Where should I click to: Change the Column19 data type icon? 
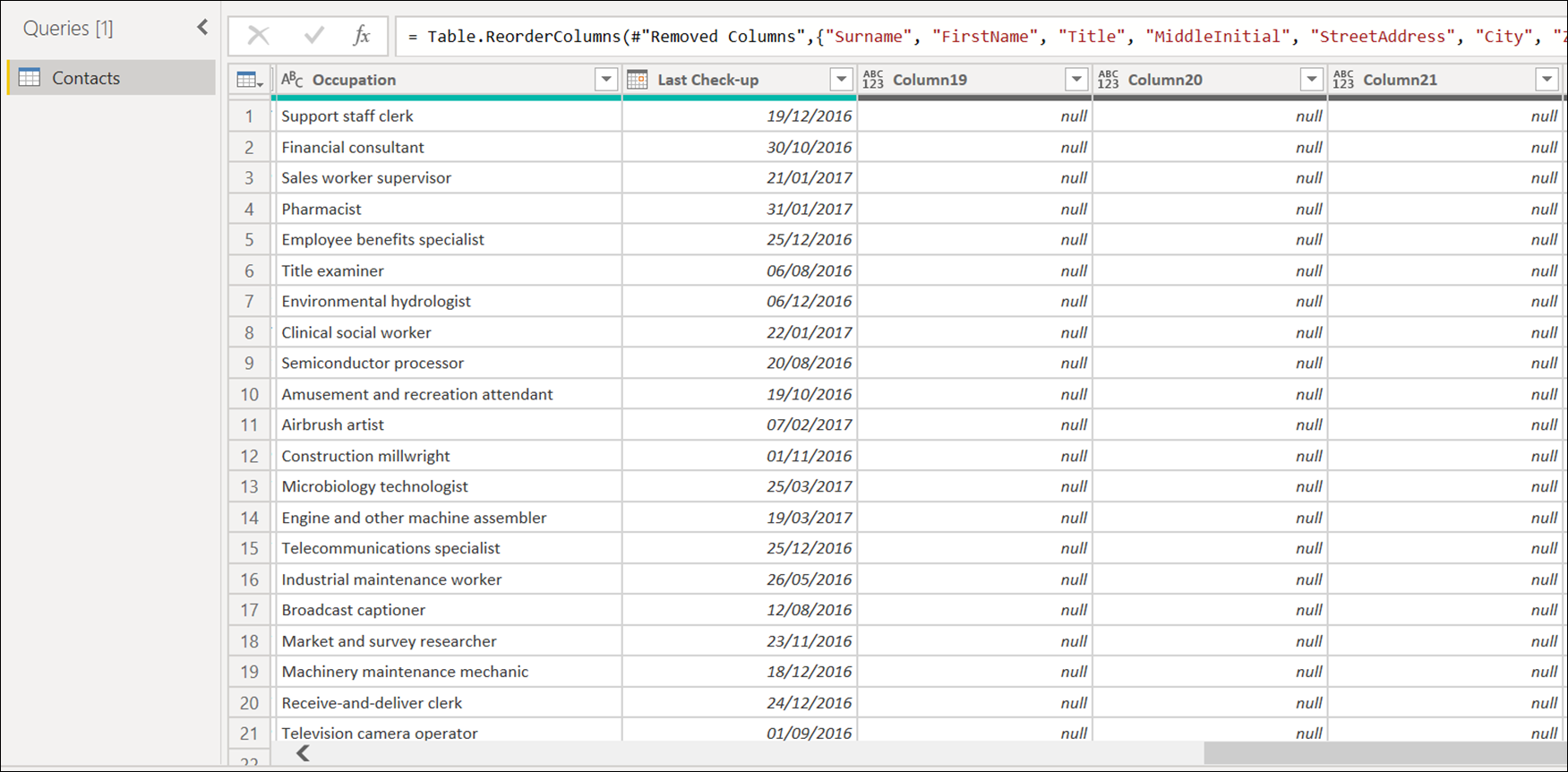coord(872,80)
